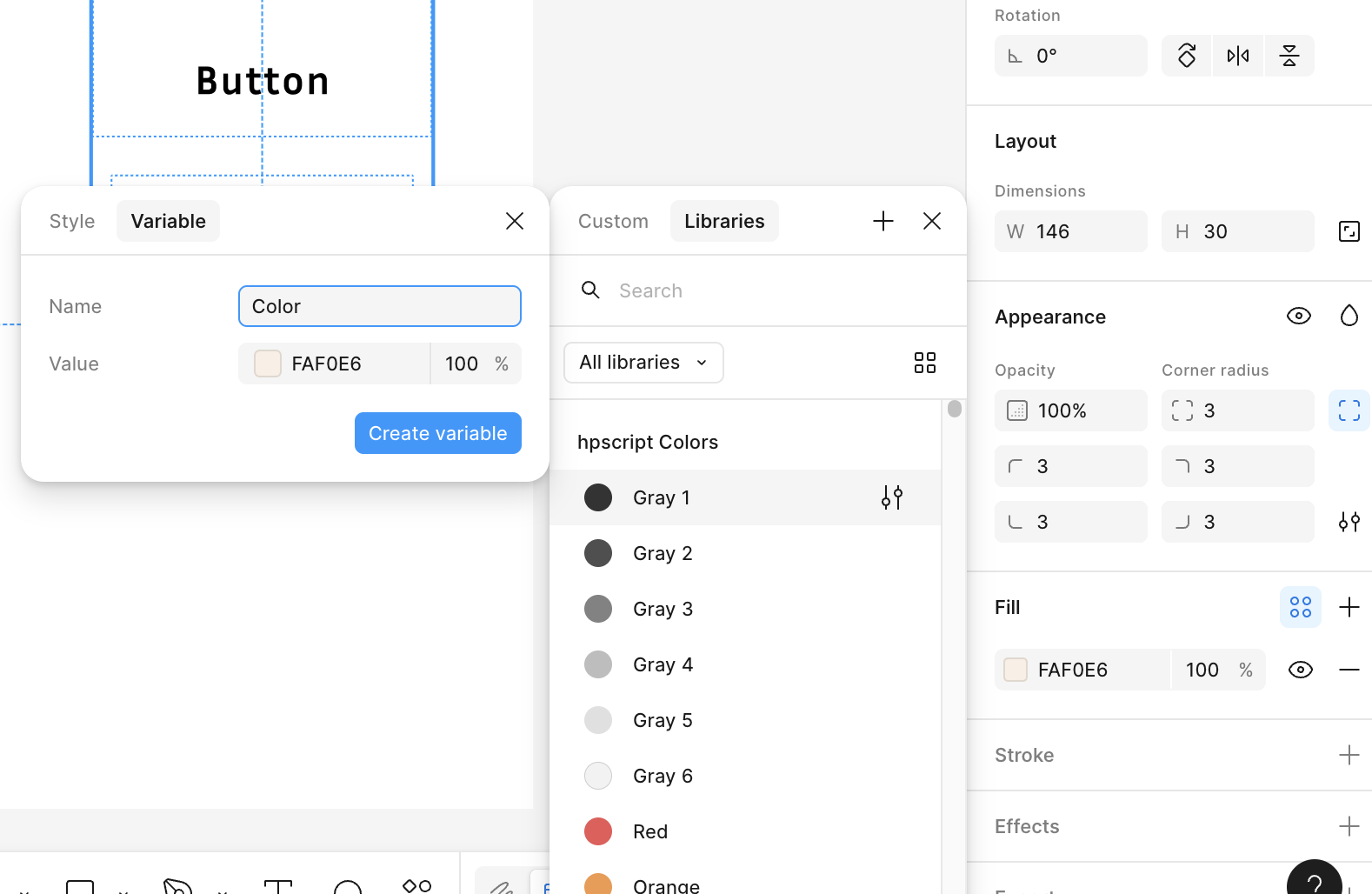This screenshot has height=894, width=1372.
Task: Toggle Appearance layer visibility eye
Action: click(x=1298, y=316)
